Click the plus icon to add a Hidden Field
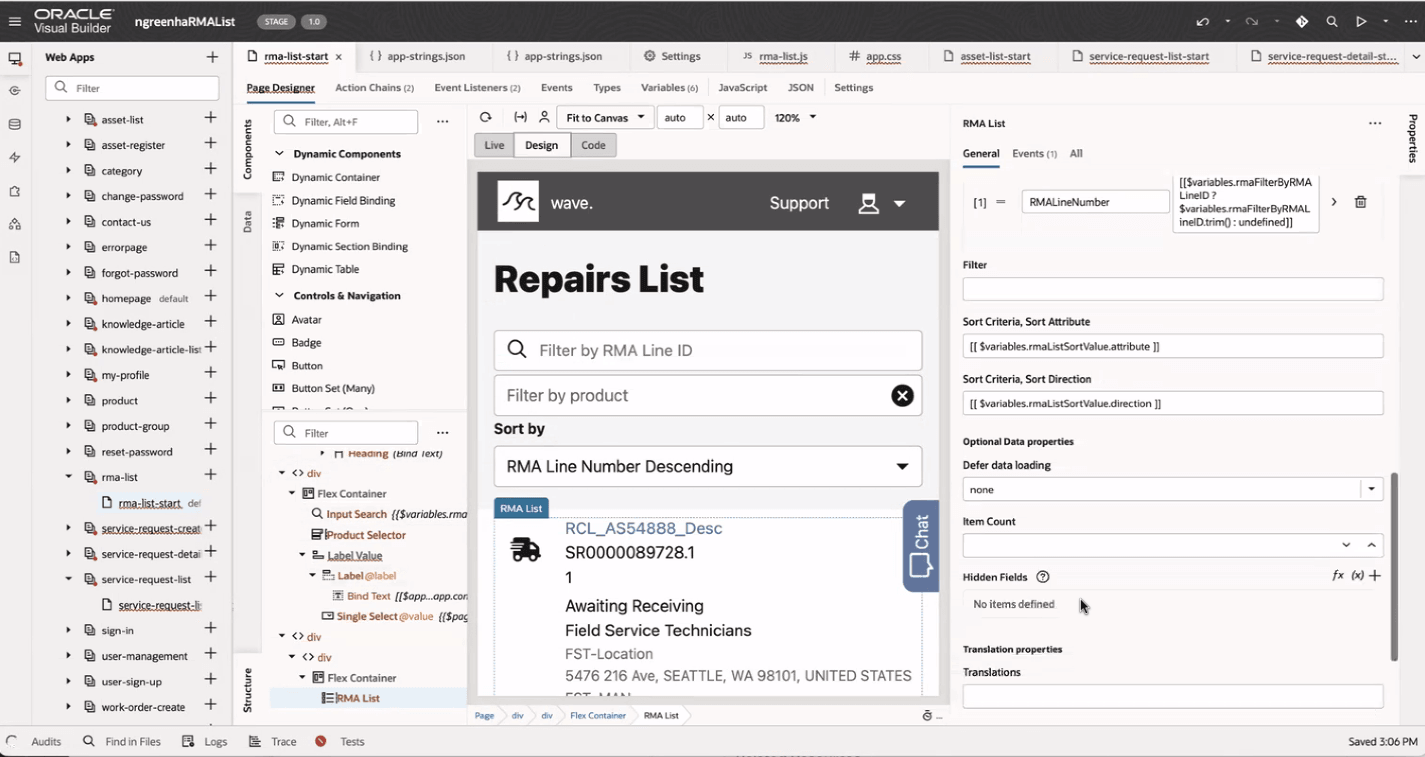This screenshot has height=757, width=1425. click(1374, 576)
